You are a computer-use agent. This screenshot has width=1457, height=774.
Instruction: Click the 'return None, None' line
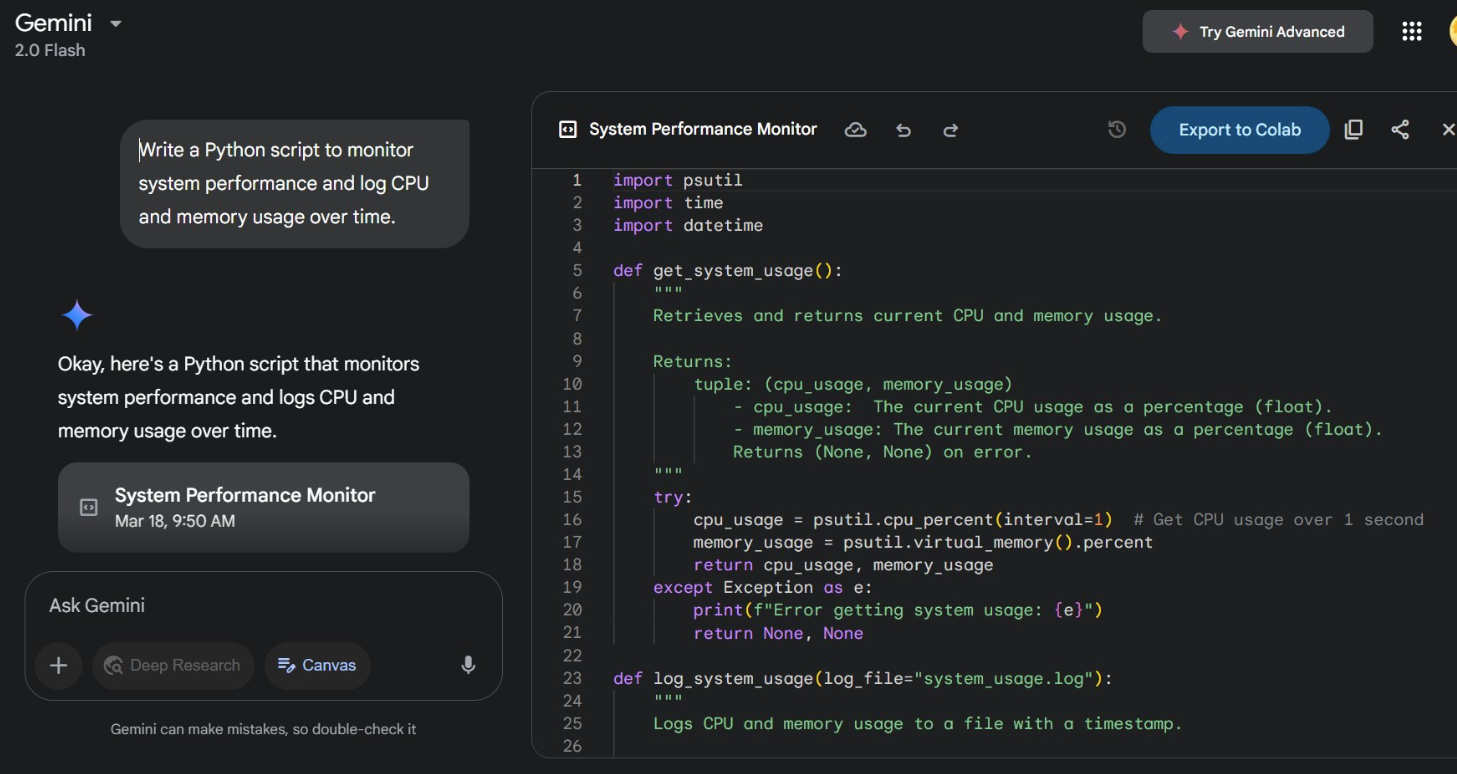click(x=778, y=634)
